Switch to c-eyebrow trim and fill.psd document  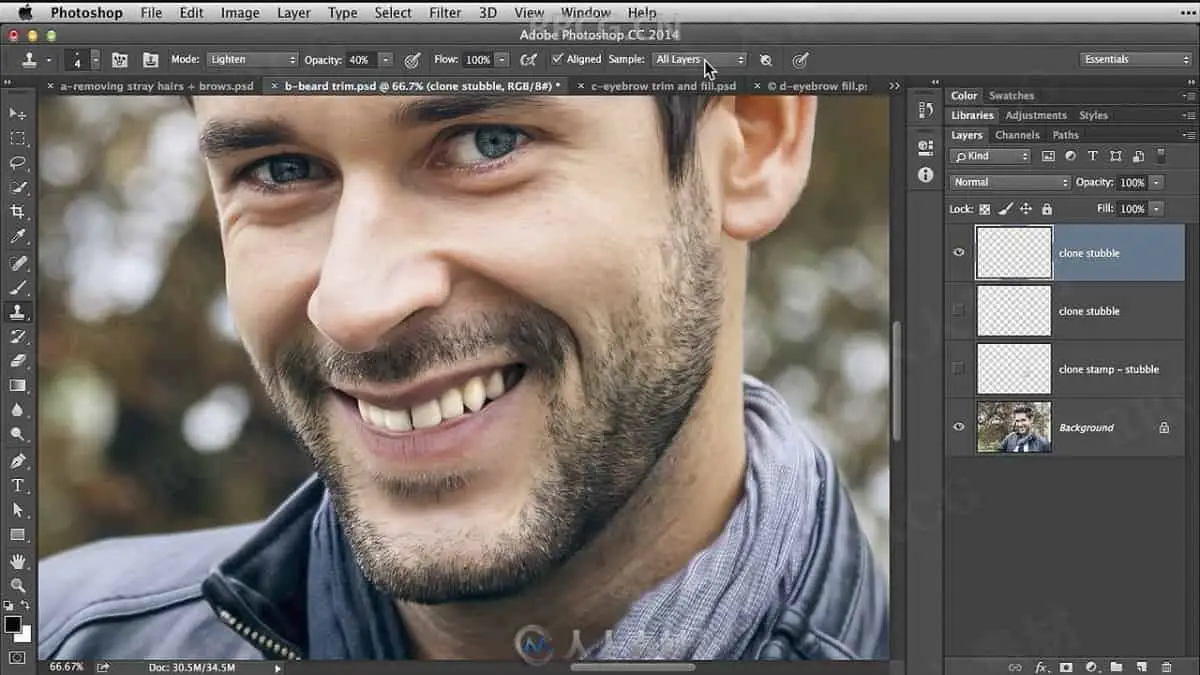(x=662, y=86)
